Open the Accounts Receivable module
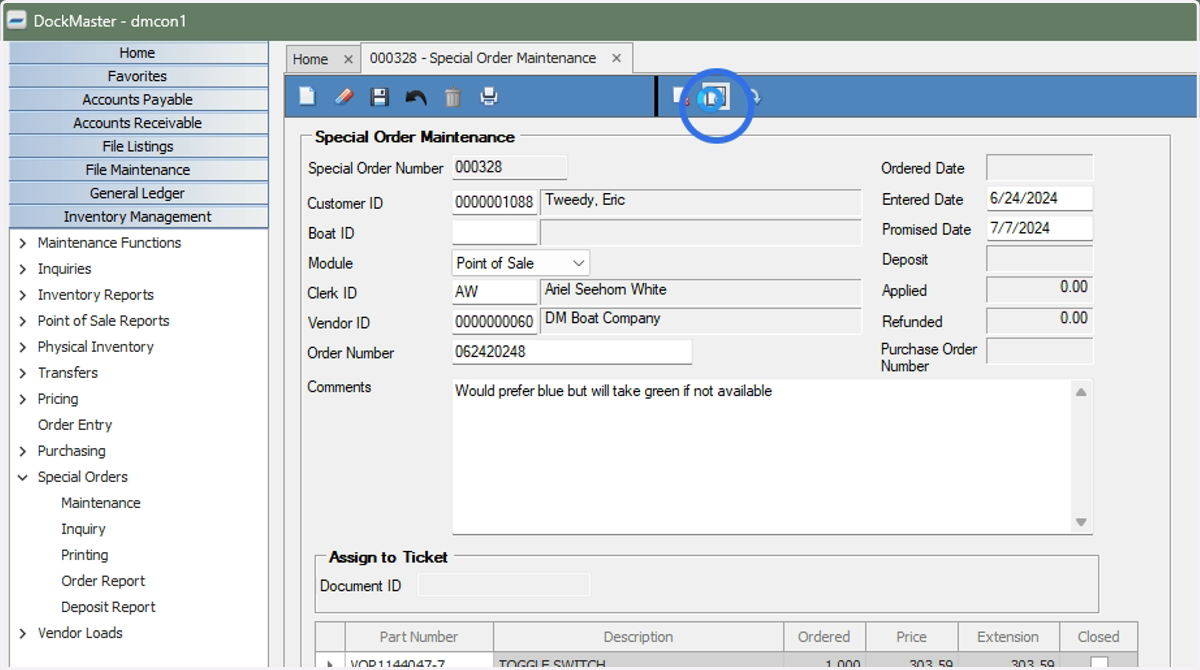This screenshot has width=1200, height=670. (138, 123)
